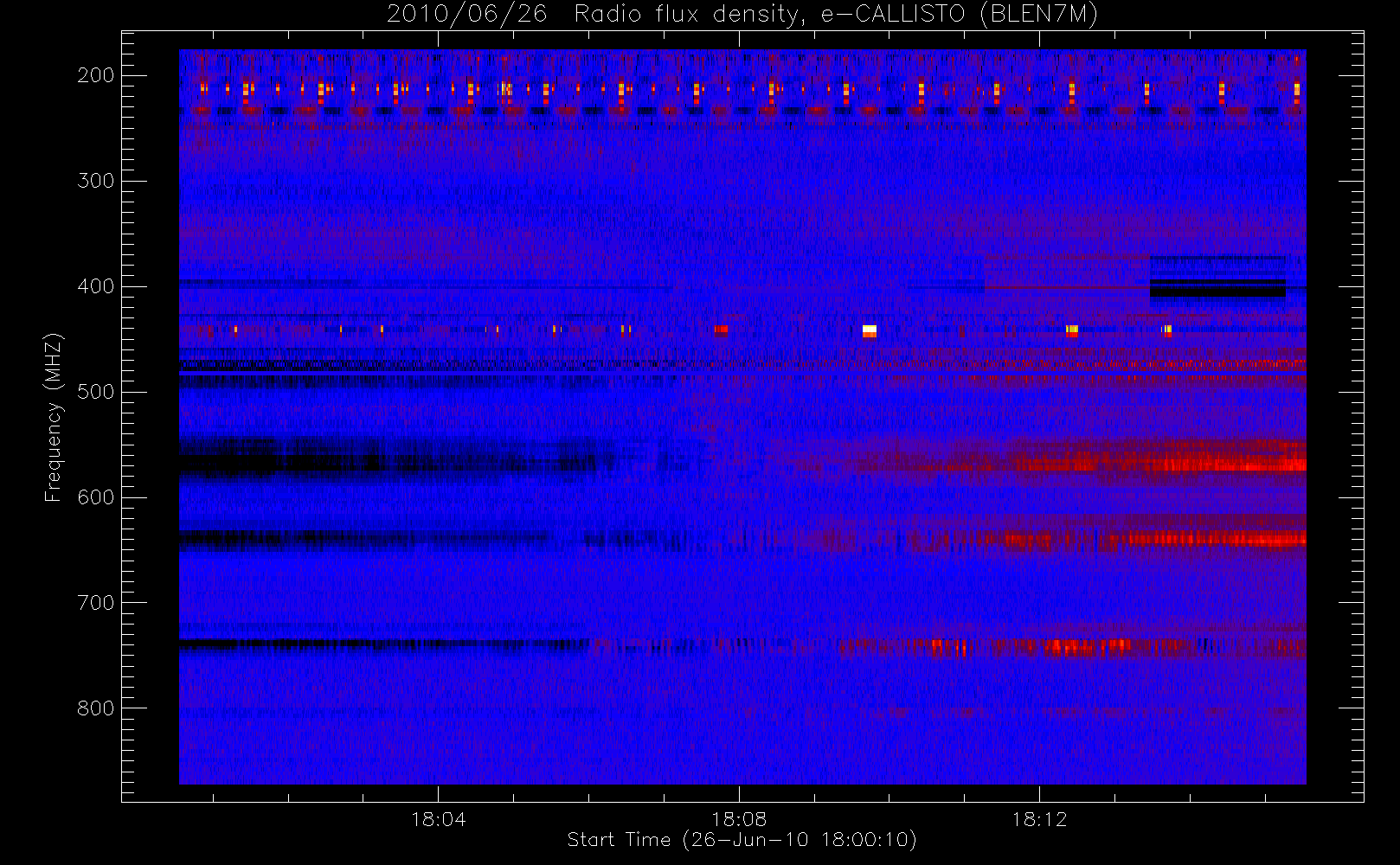Click the 18:04 time tick label

tap(438, 819)
